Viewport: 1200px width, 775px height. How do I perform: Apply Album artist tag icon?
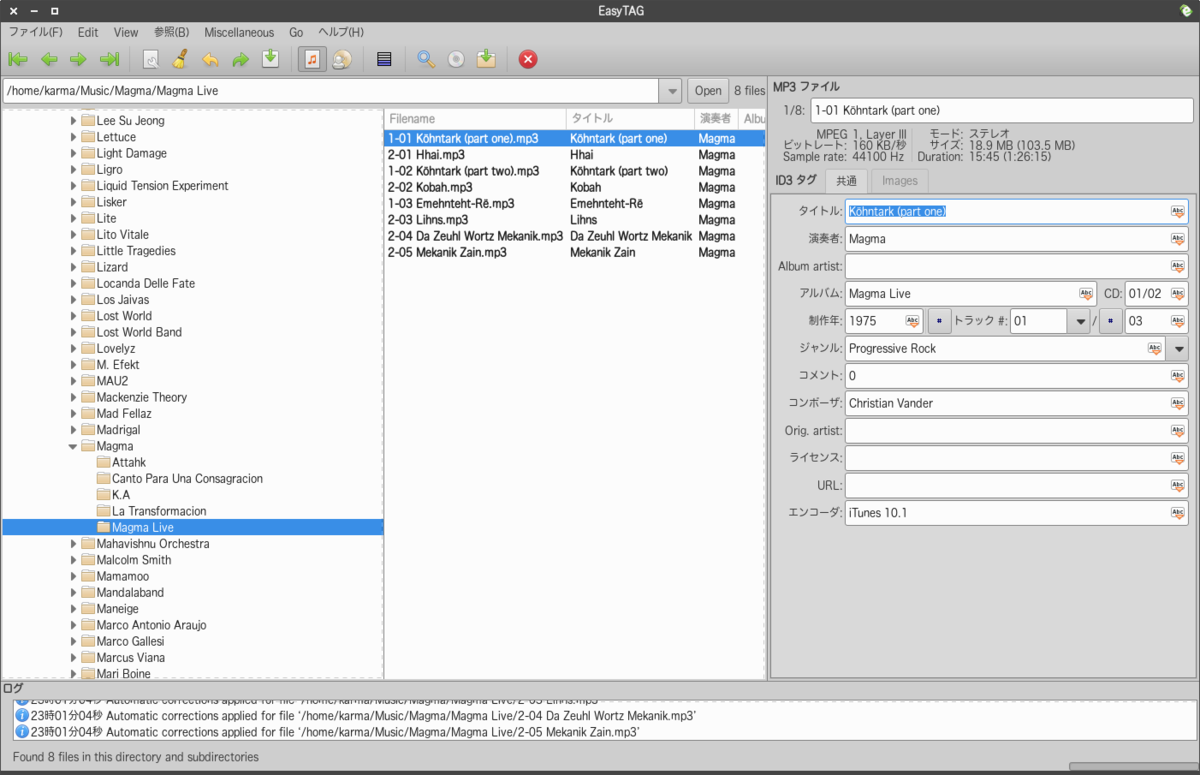coord(1177,266)
